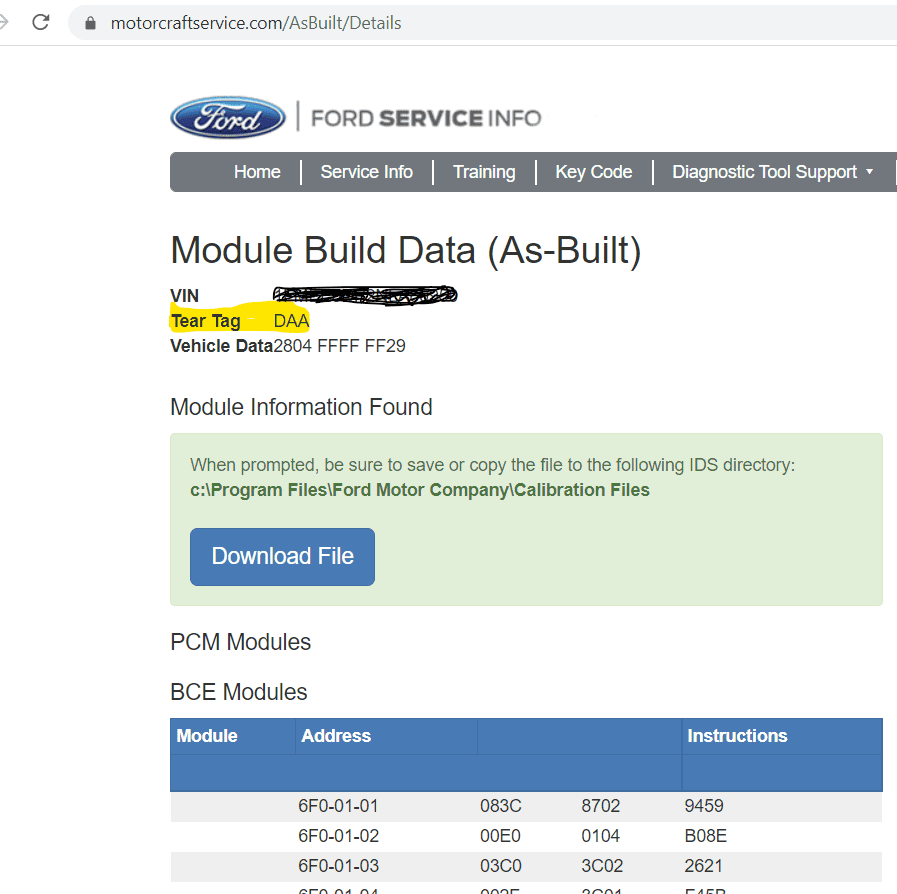Select the value B08E in the table
This screenshot has width=897, height=894.
(x=705, y=836)
